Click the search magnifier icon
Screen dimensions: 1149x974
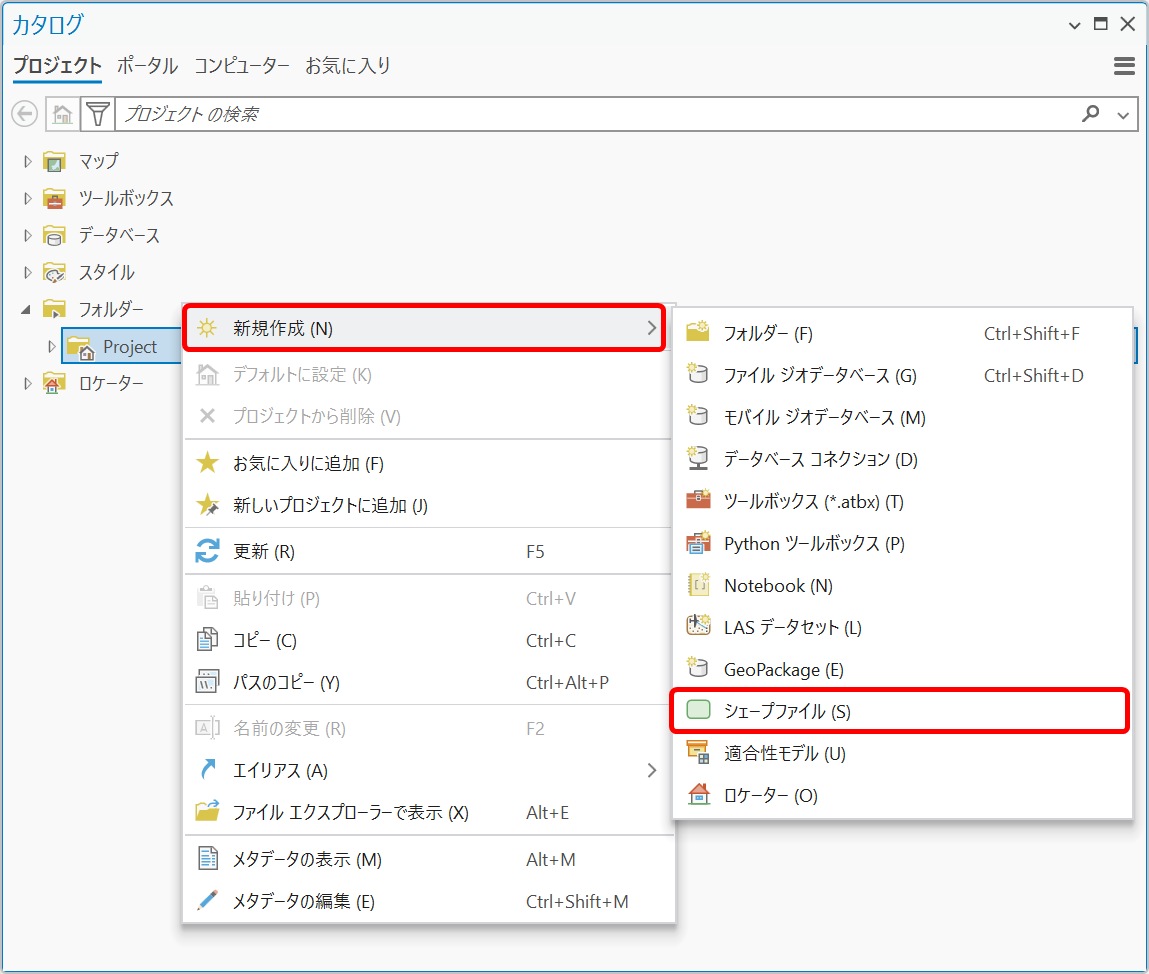[x=1090, y=114]
